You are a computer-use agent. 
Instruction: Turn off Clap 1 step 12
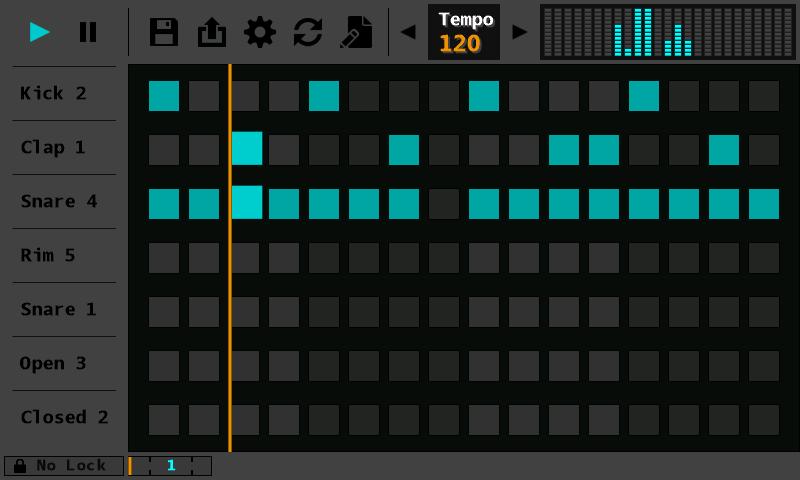[604, 150]
